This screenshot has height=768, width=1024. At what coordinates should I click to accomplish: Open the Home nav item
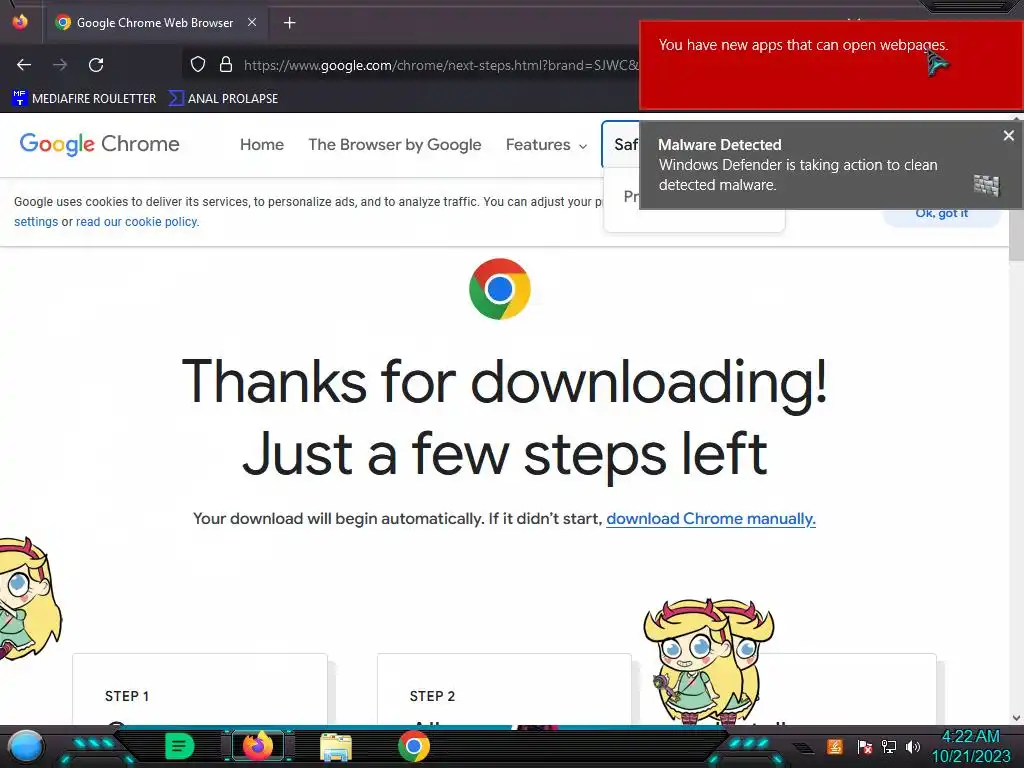pyautogui.click(x=262, y=144)
